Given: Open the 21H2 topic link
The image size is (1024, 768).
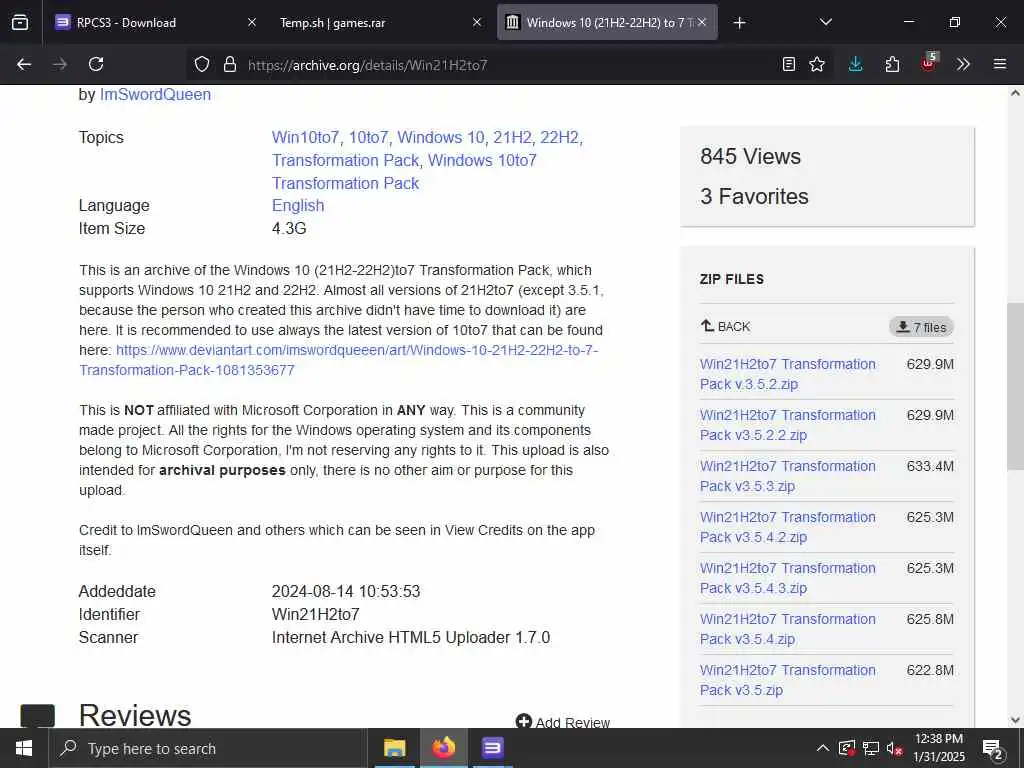Looking at the screenshot, I should pos(513,137).
